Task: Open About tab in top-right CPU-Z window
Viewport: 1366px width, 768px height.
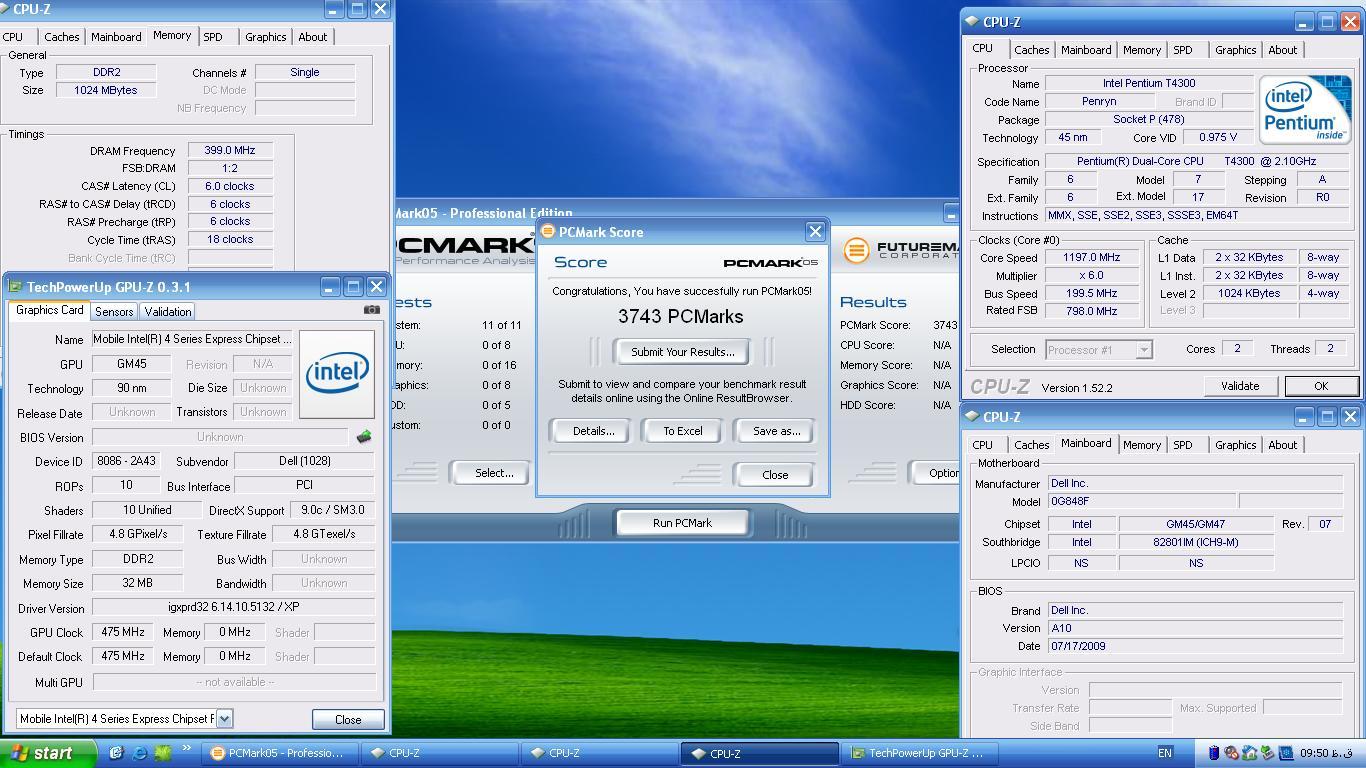Action: click(1283, 50)
